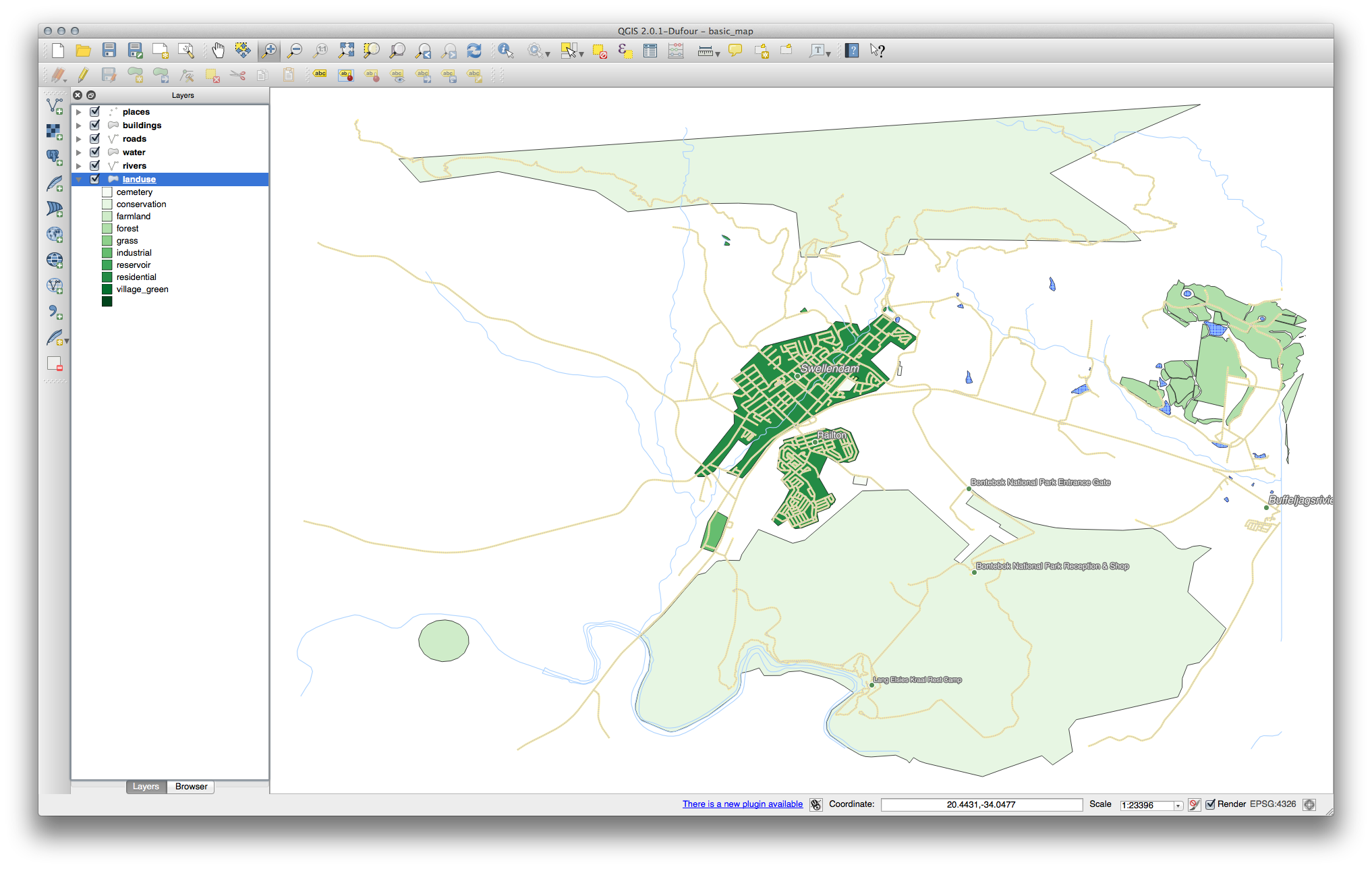Screen dimensions: 1372x869
Task: Click the Toggle Editing pencil icon
Action: coord(83,75)
